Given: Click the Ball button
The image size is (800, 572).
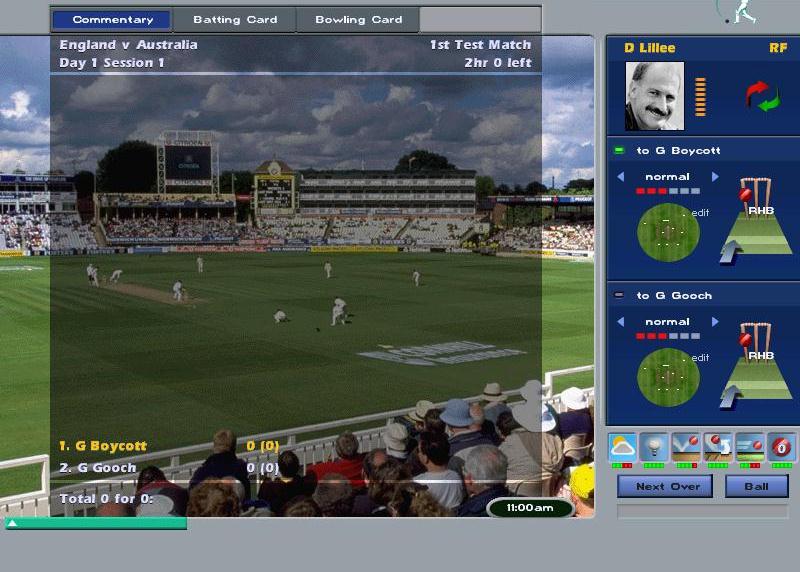Looking at the screenshot, I should coord(756,486).
